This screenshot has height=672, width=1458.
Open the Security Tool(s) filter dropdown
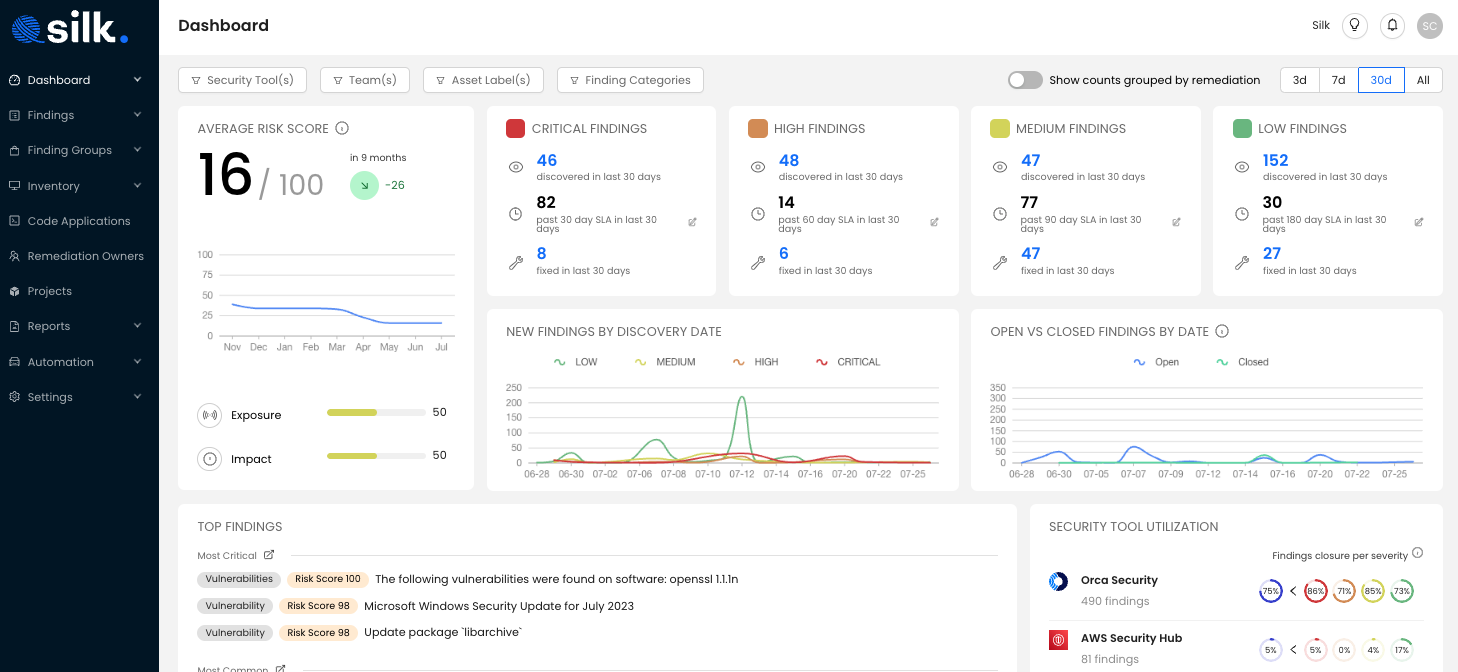[242, 80]
